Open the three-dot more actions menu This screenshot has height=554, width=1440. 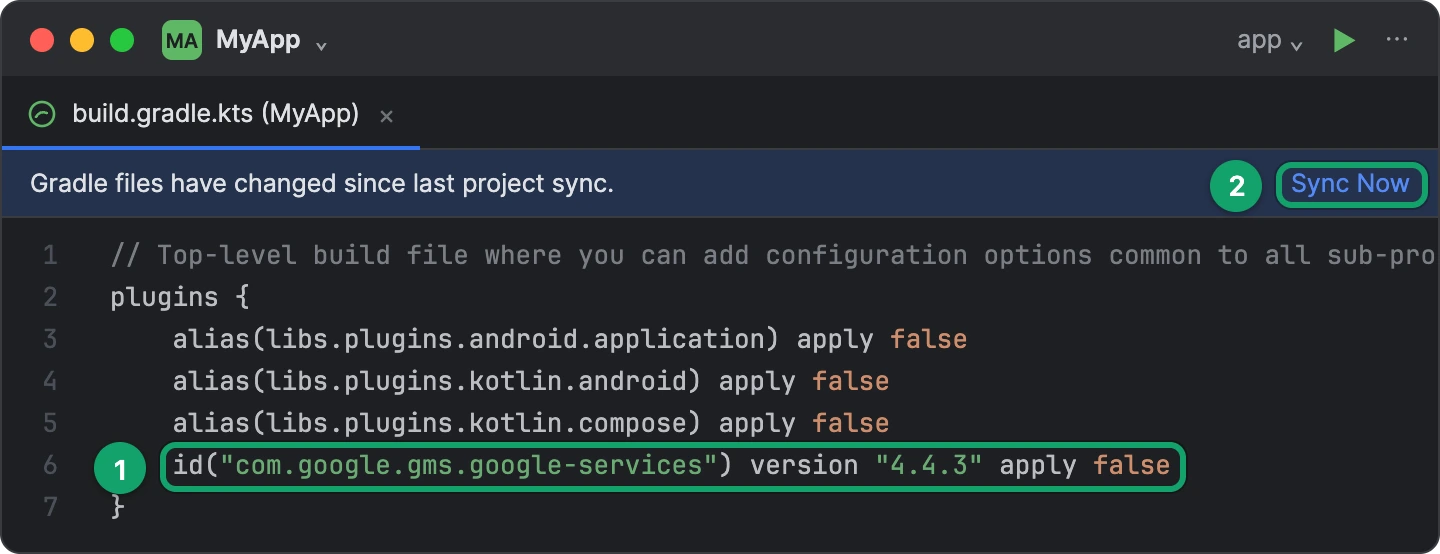pos(1397,40)
